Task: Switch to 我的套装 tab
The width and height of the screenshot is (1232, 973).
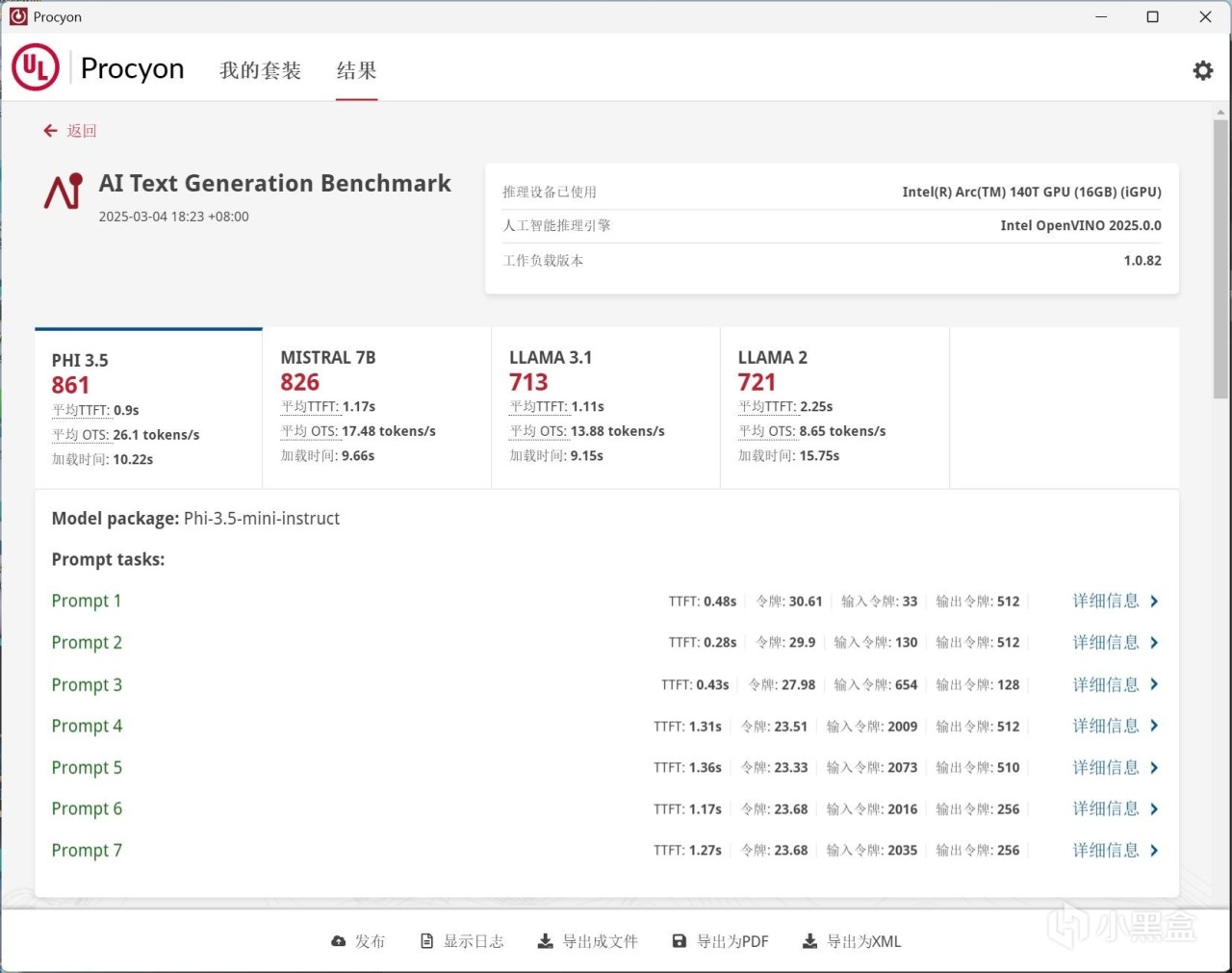Action: point(260,70)
